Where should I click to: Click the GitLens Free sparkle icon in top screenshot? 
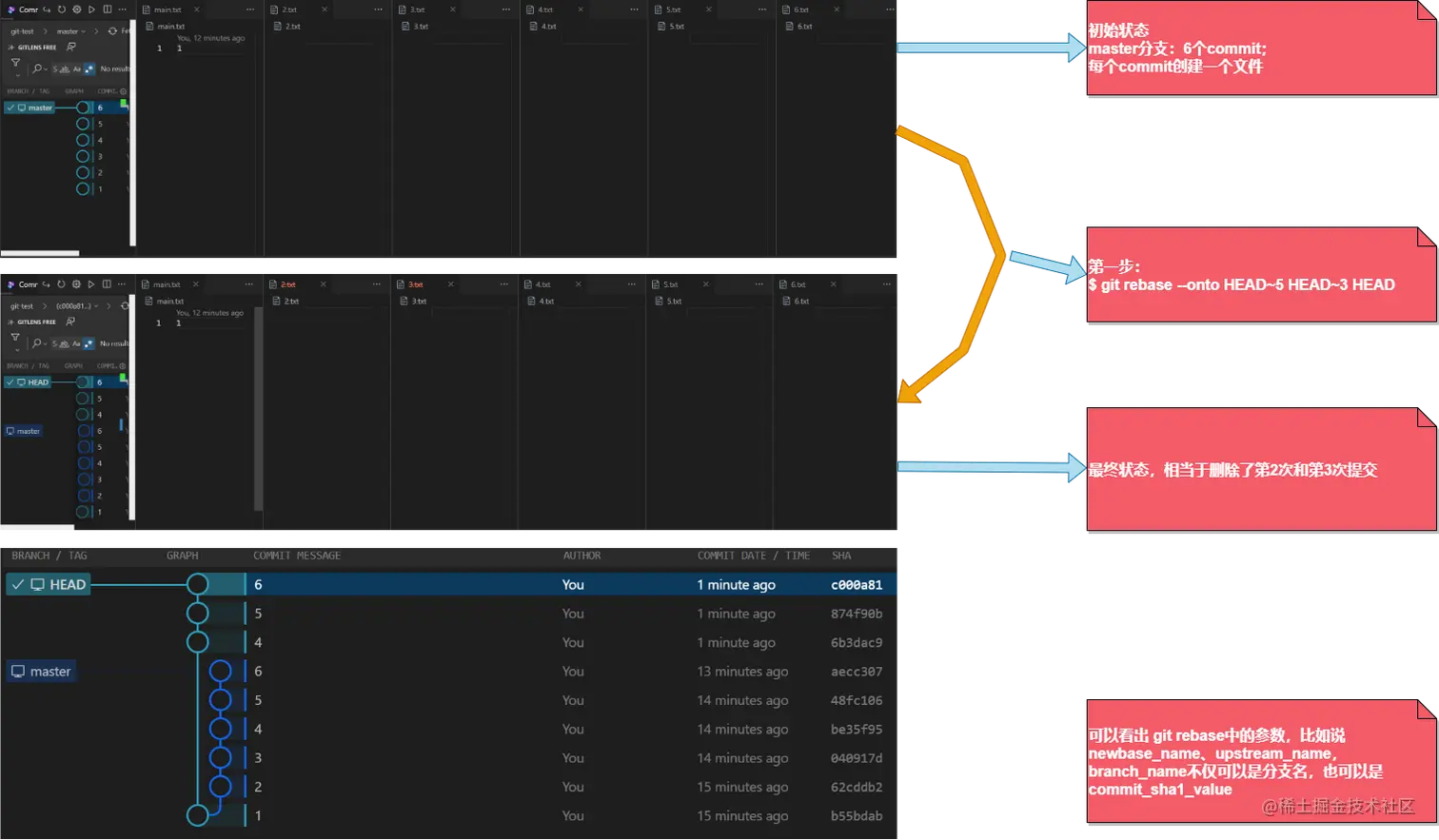(11, 47)
